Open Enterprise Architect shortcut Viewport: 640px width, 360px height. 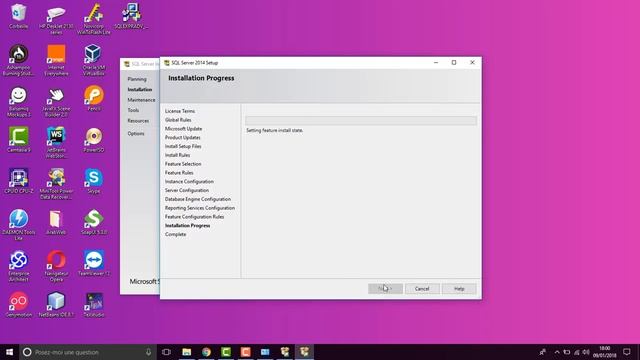tap(18, 266)
